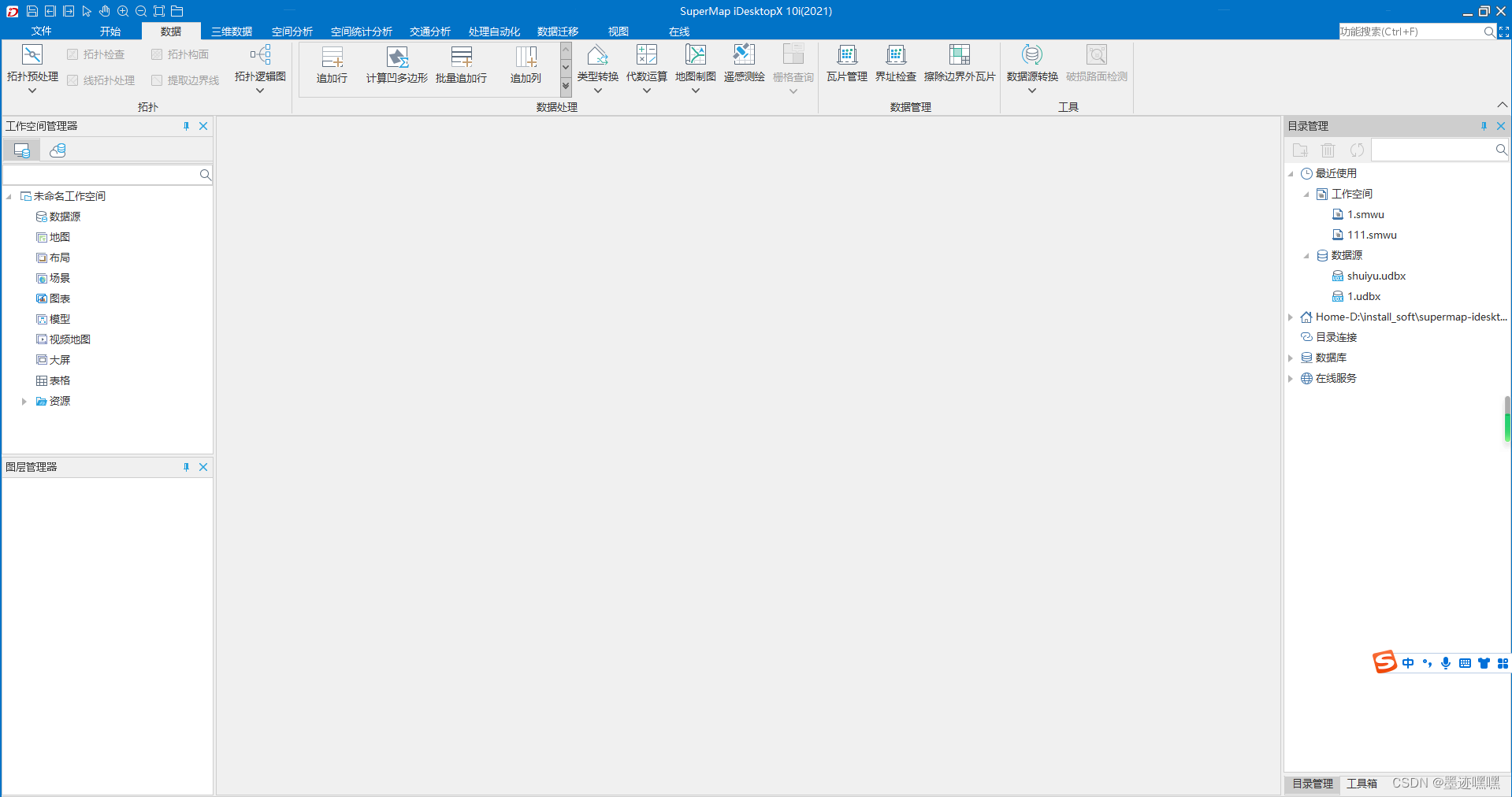The width and height of the screenshot is (1512, 797).
Task: Open the 工具箱 panel tab
Action: coord(1361,784)
